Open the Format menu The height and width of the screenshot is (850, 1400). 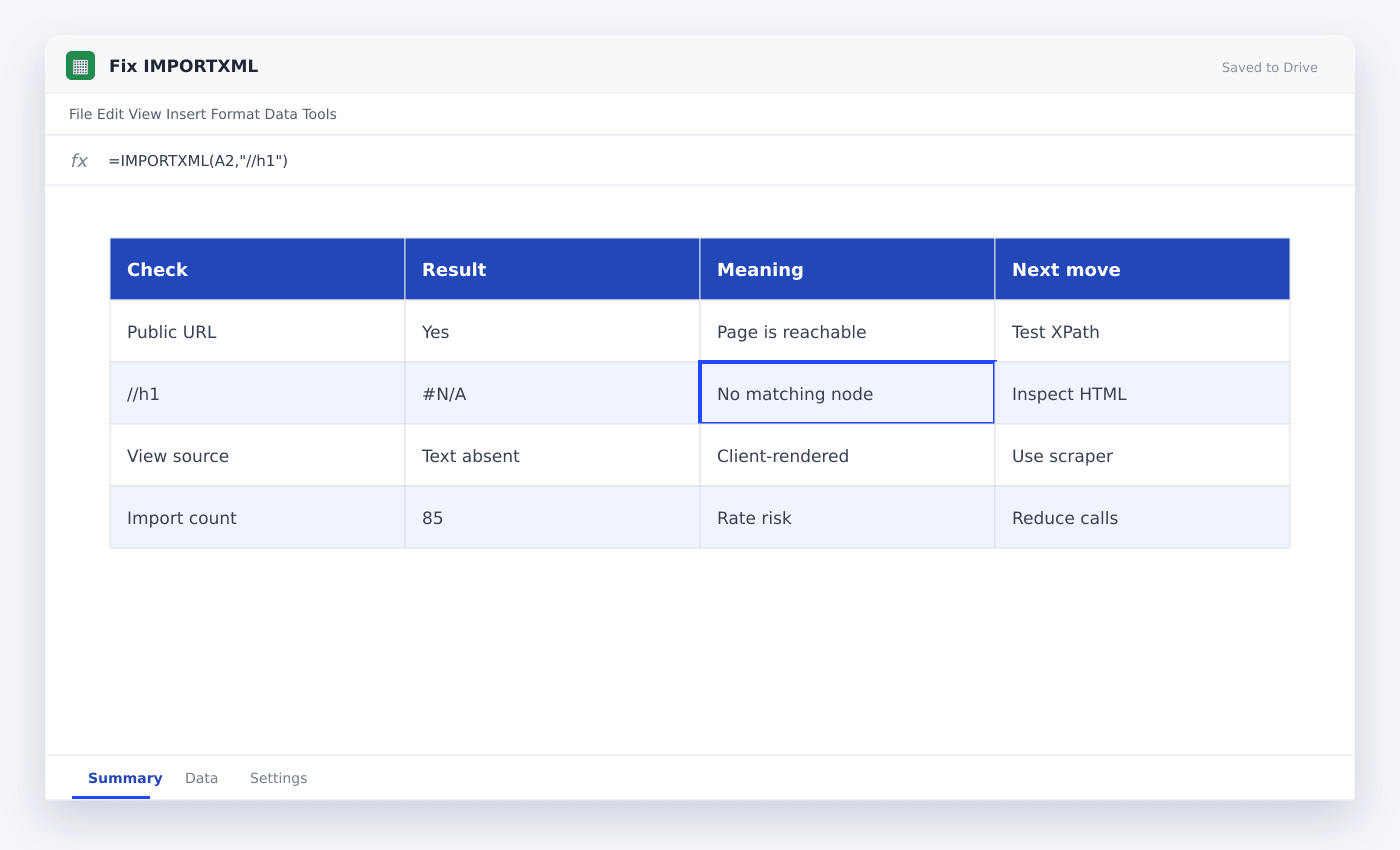coord(235,114)
